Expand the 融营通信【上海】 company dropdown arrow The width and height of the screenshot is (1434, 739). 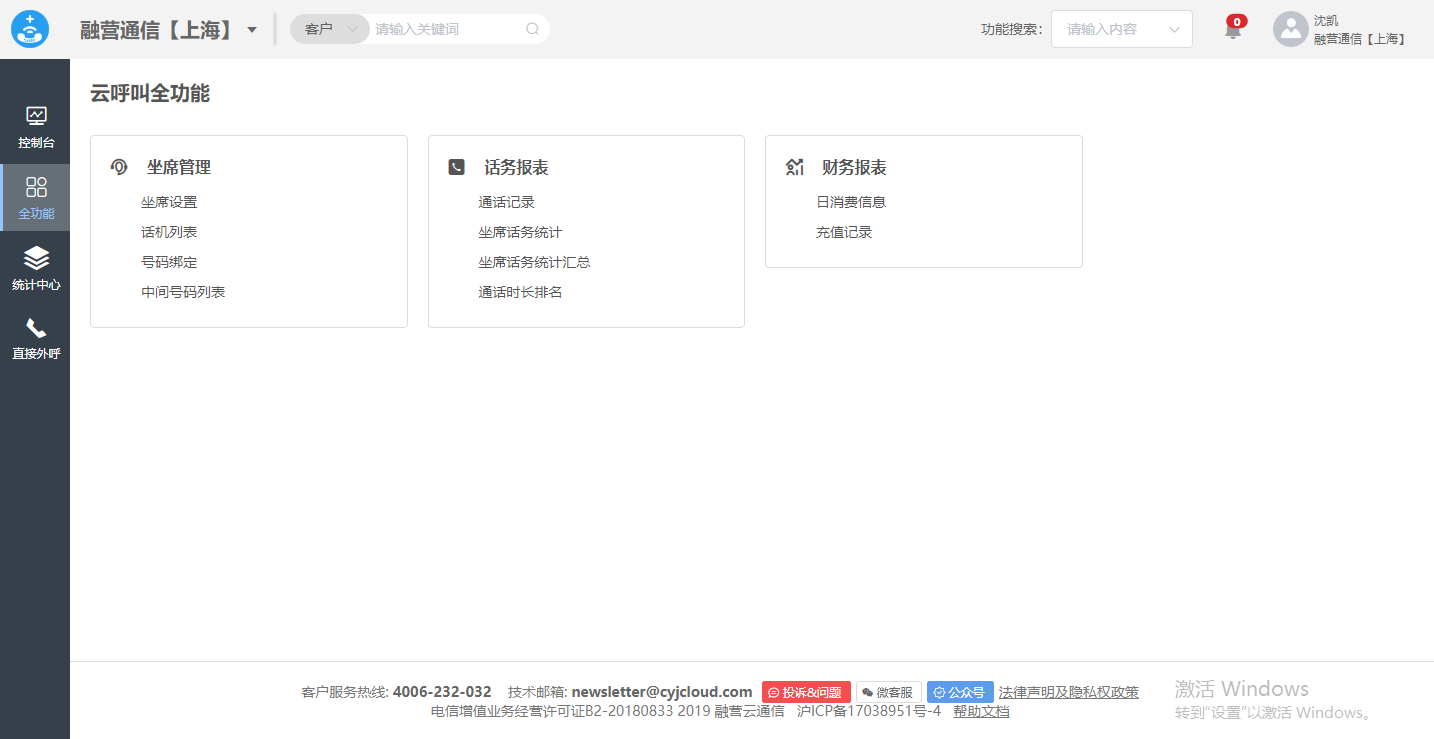[x=252, y=30]
